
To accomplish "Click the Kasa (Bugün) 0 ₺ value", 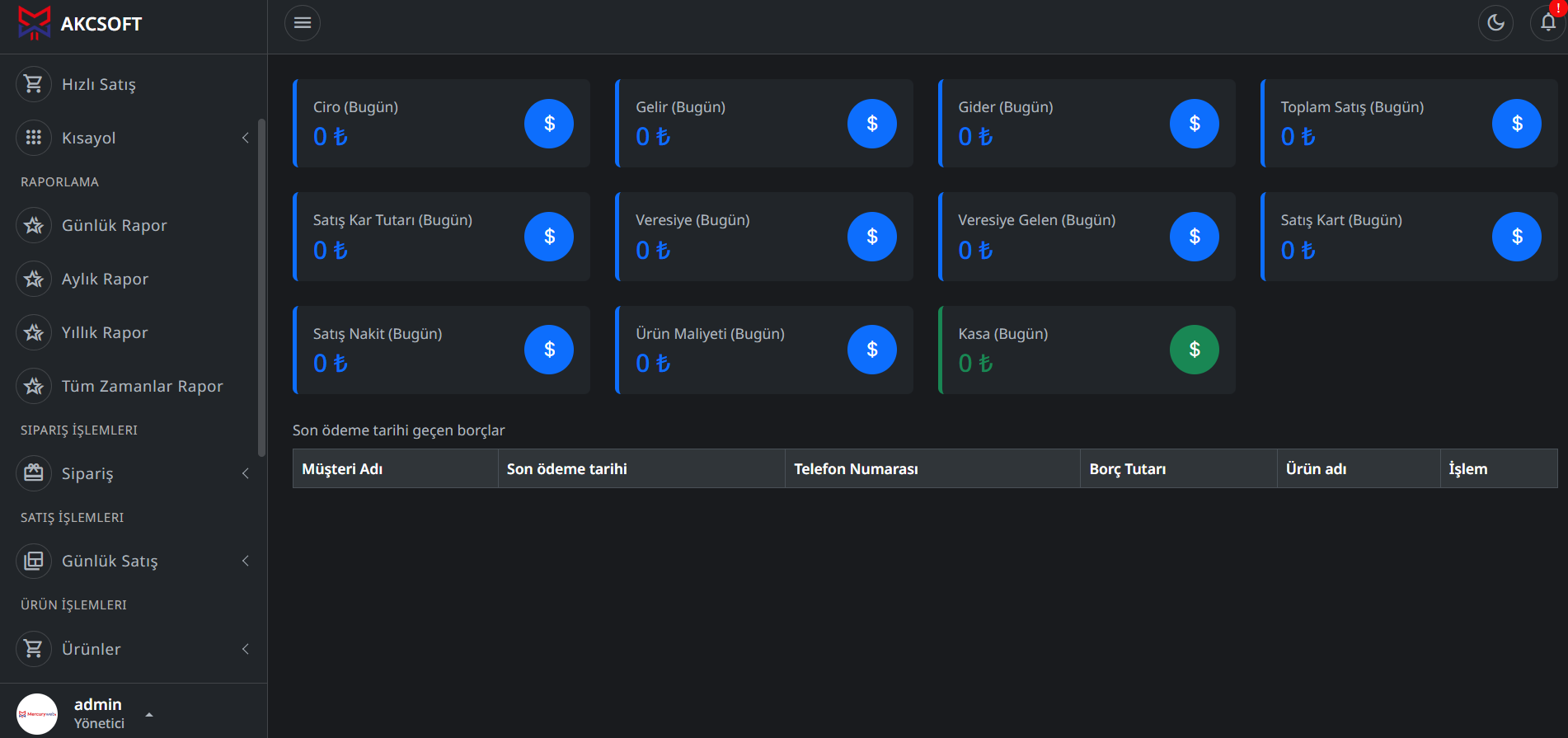I will pos(975,364).
